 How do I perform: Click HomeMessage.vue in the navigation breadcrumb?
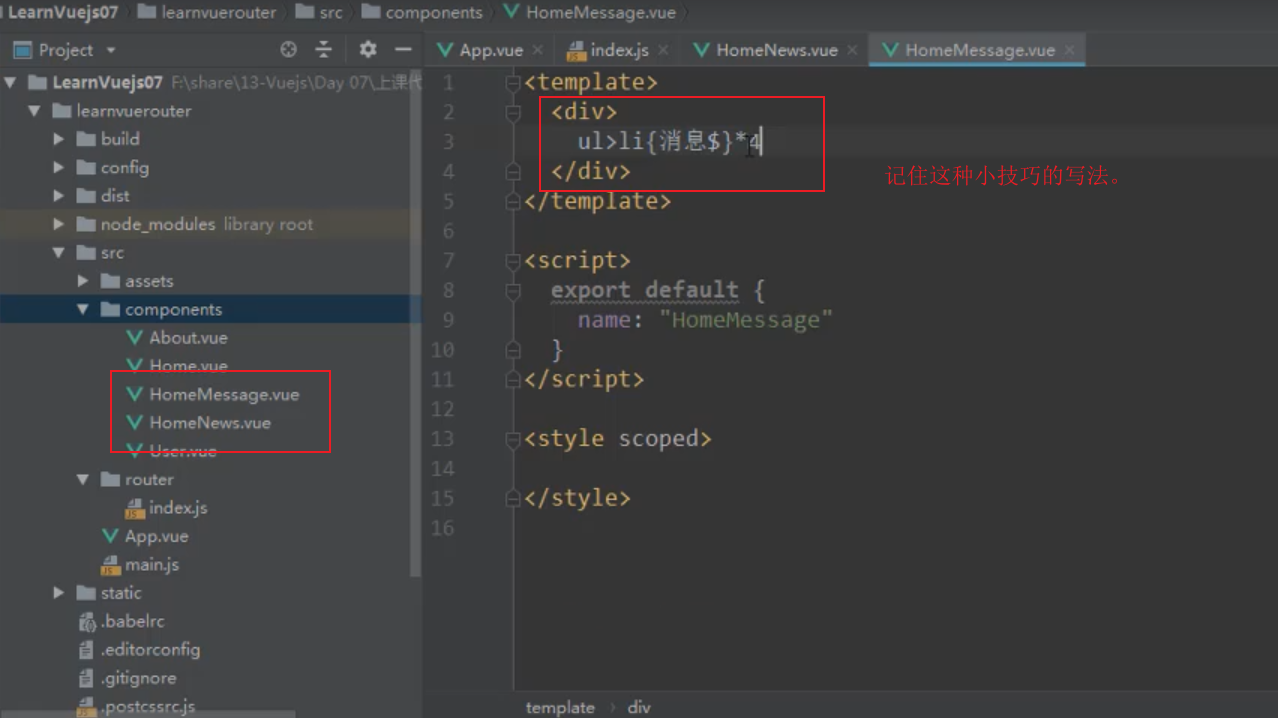tap(601, 13)
